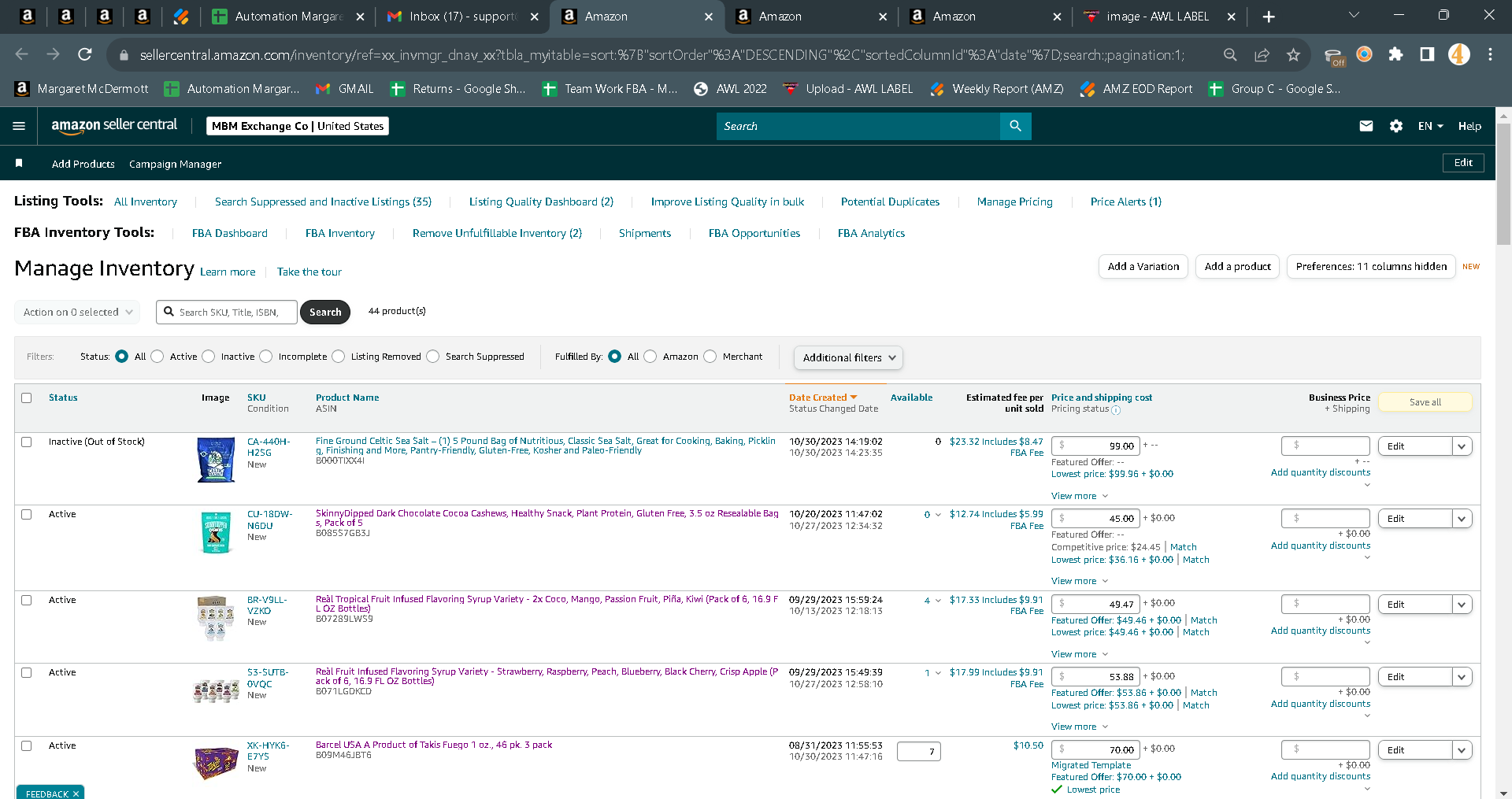
Task: Click the bookmark flag icon beside Add Products
Action: pos(19,163)
